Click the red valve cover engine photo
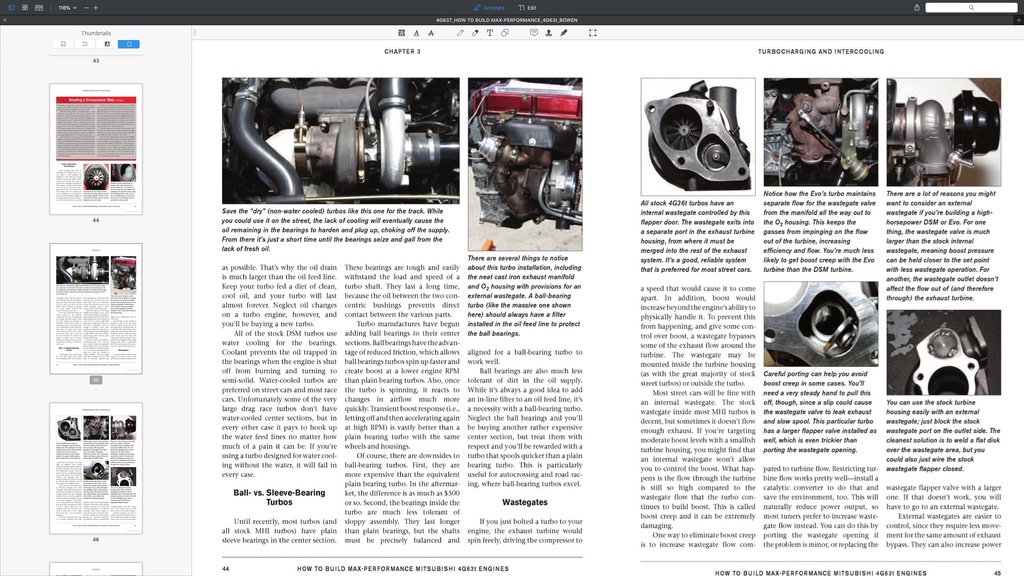1024x576 pixels. 525,164
